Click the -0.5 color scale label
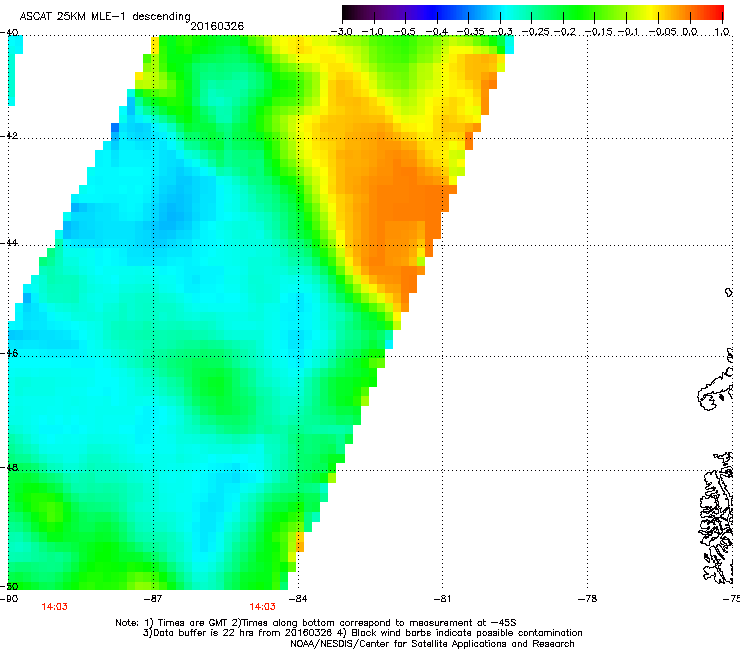 coord(404,32)
